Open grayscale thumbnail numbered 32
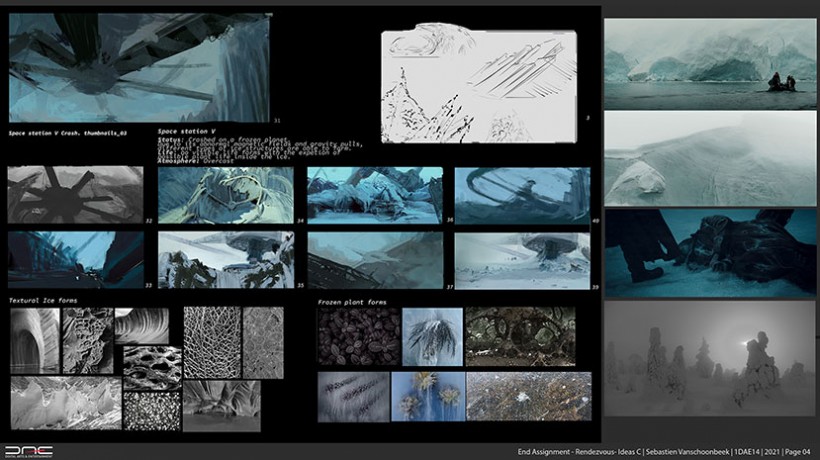820x460 pixels. [x=75, y=194]
